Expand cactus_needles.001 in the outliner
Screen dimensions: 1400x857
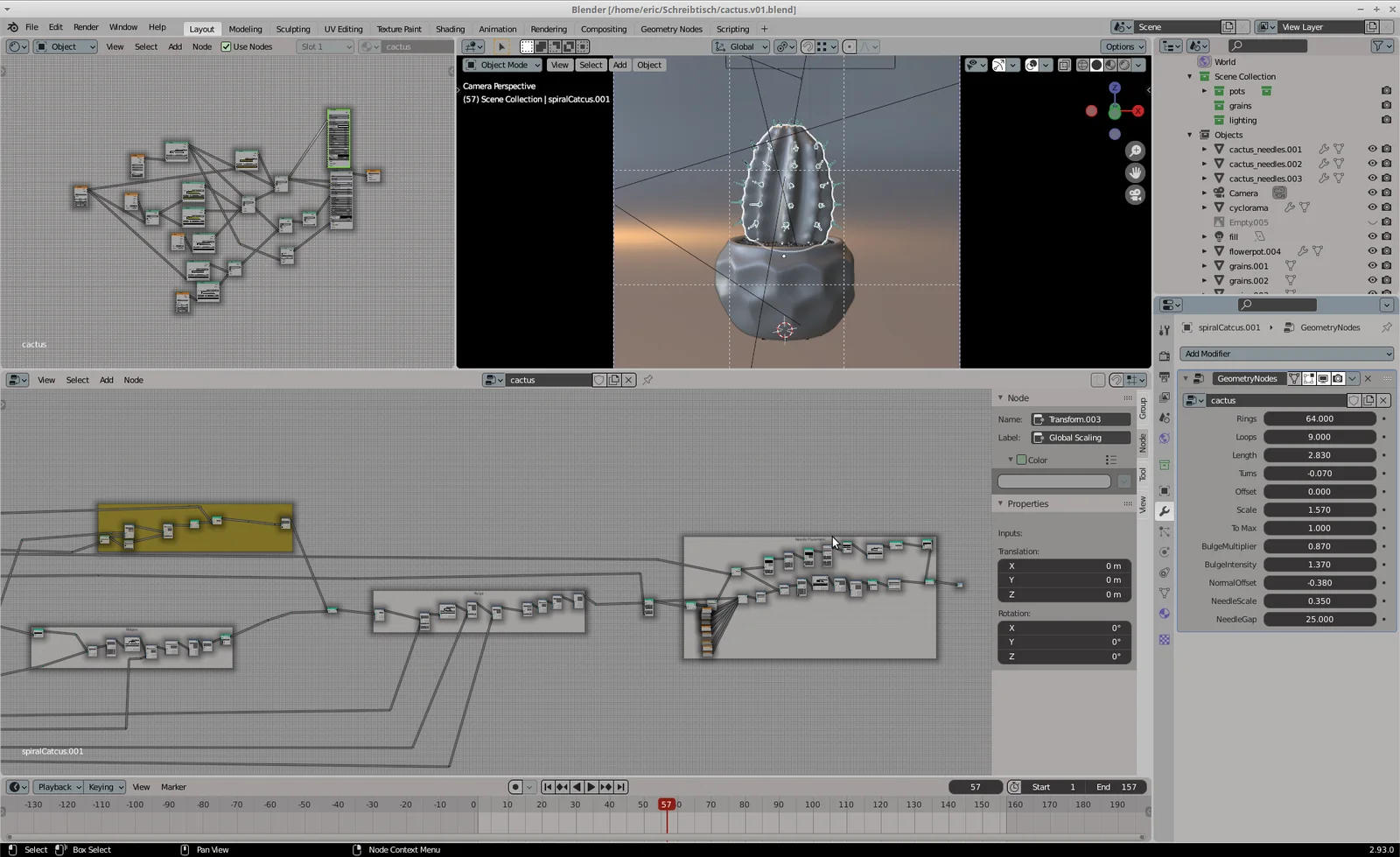click(x=1206, y=149)
